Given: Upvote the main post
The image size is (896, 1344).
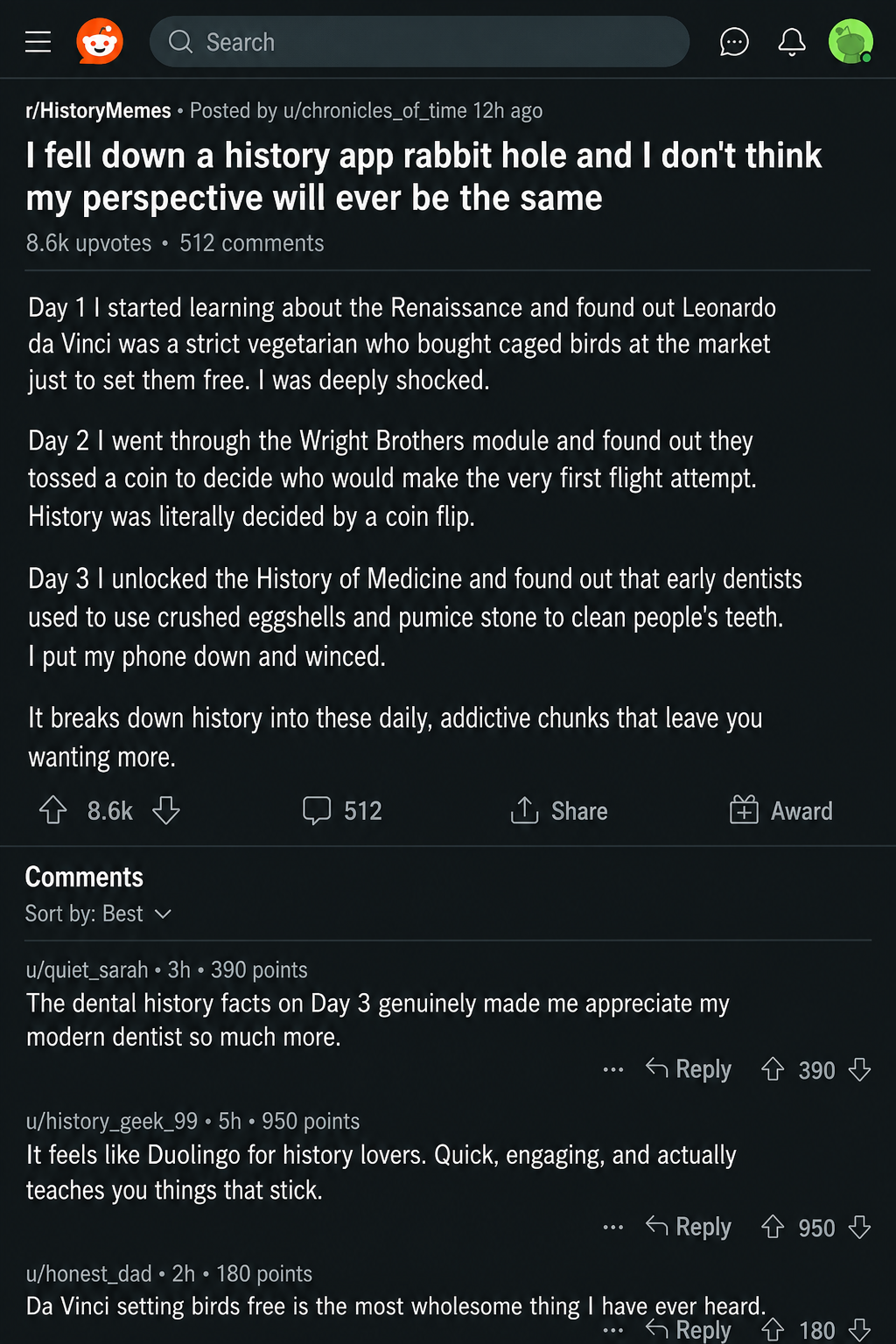Looking at the screenshot, I should pos(53,810).
